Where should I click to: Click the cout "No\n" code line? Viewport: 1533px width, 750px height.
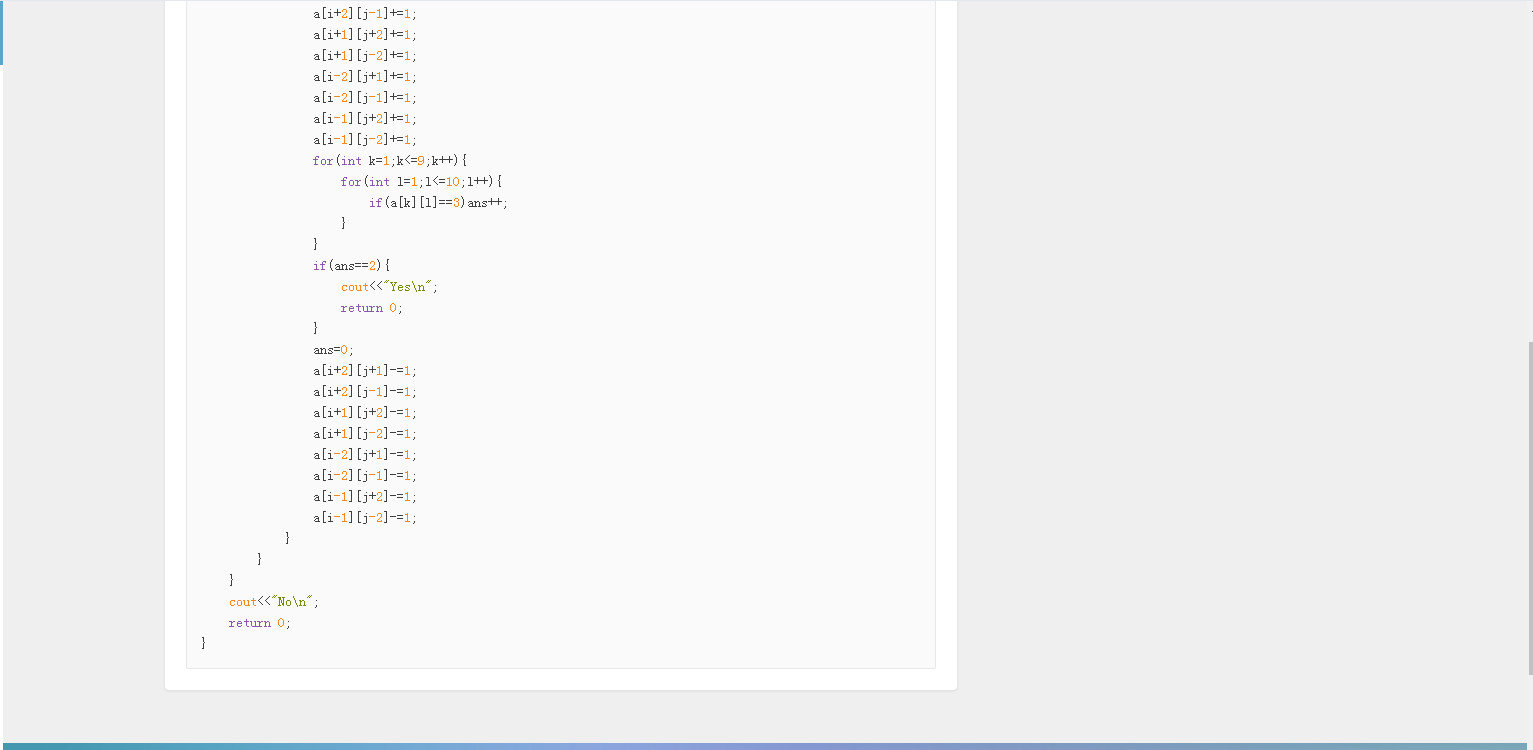(273, 602)
